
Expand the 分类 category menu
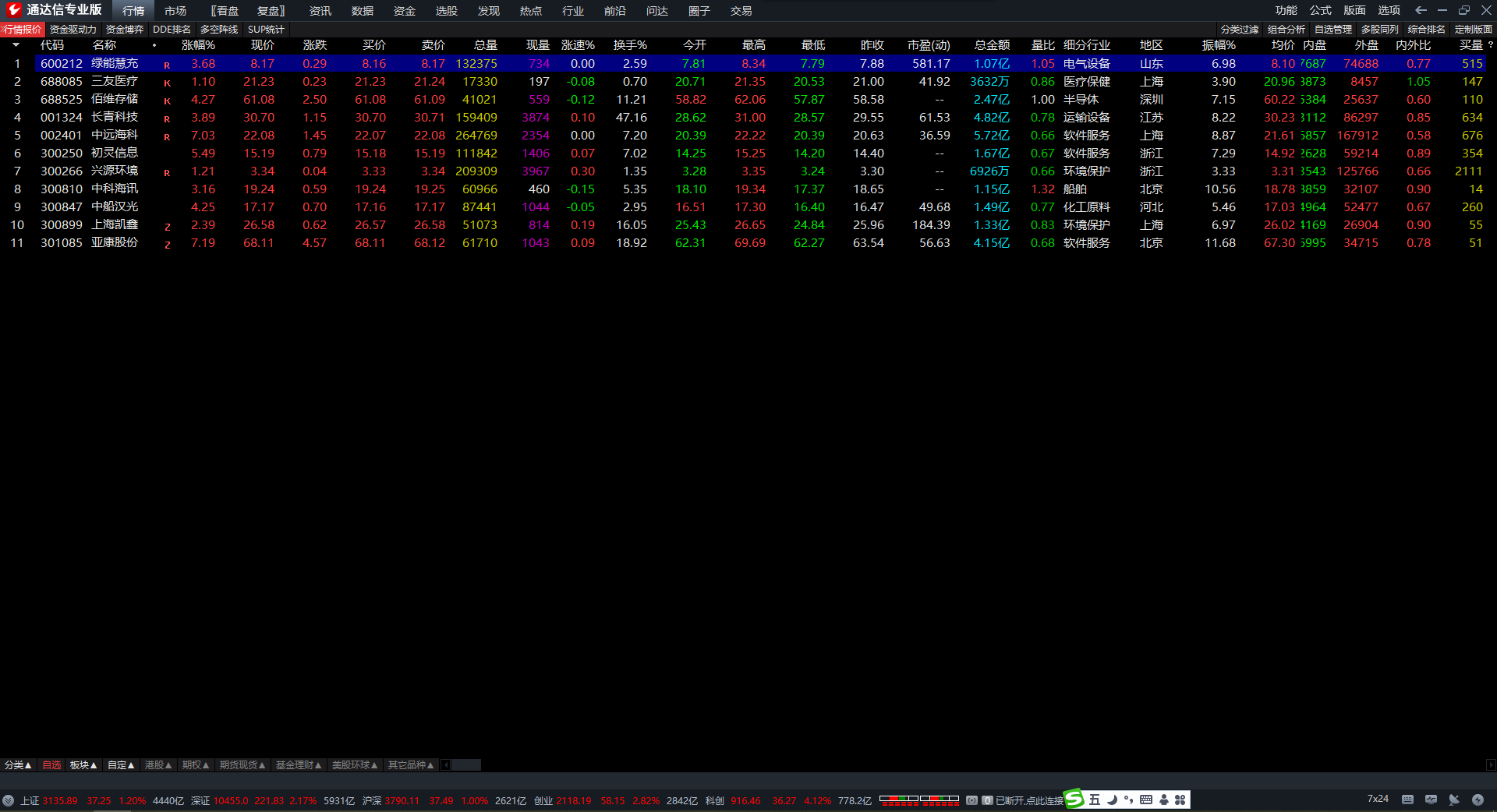[18, 765]
